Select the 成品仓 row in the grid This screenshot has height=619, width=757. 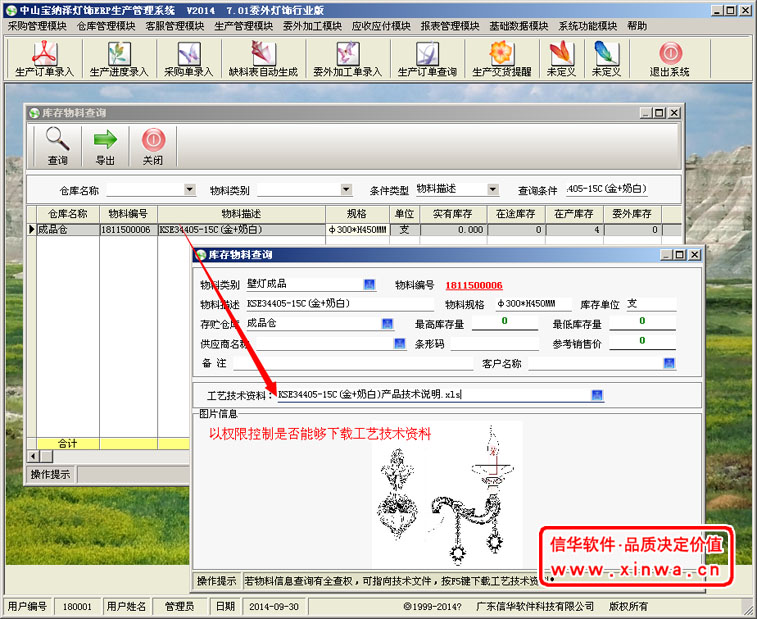(x=66, y=230)
